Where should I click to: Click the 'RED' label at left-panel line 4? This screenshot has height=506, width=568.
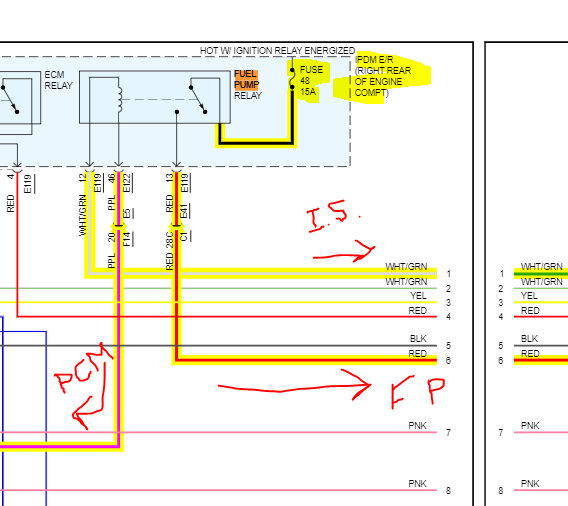click(418, 310)
